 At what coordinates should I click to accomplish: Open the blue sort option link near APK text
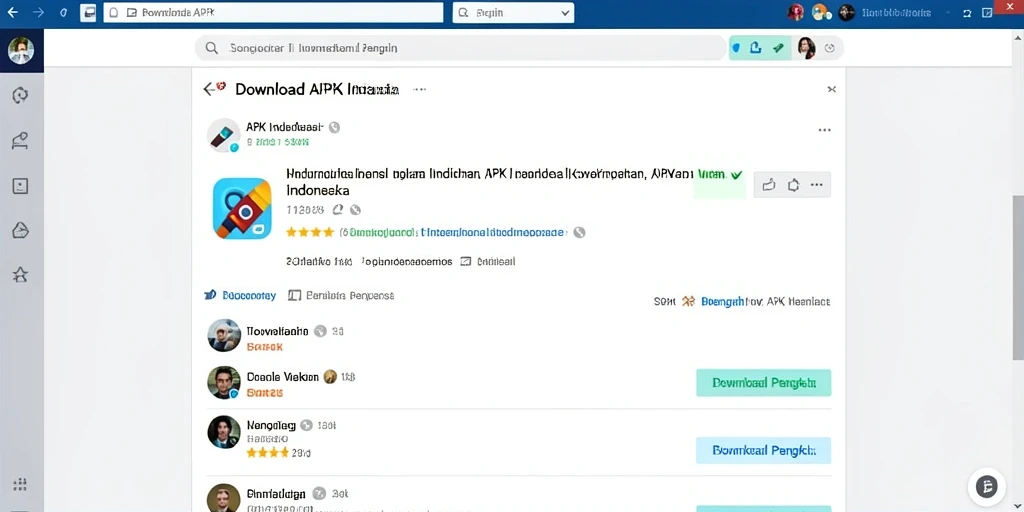pyautogui.click(x=722, y=302)
